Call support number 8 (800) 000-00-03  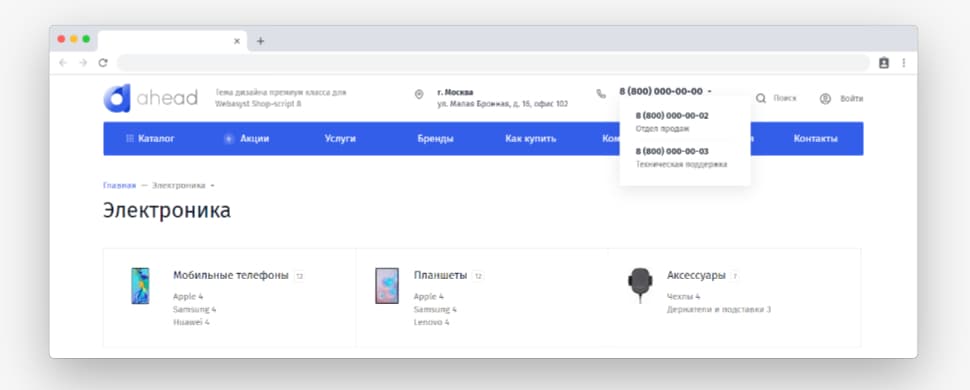tap(672, 152)
